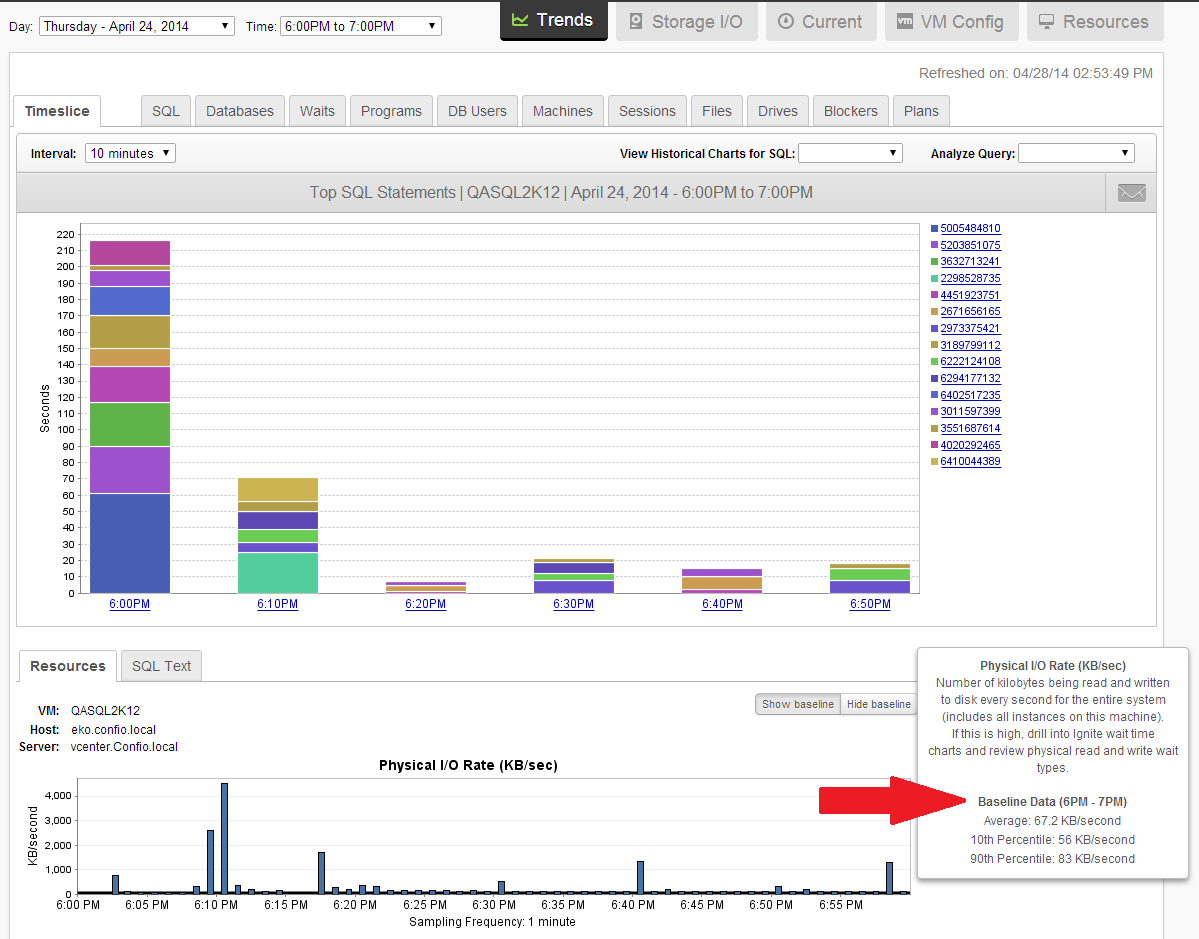Click the 6:10PM timeslice link
The height and width of the screenshot is (939, 1199).
278,604
